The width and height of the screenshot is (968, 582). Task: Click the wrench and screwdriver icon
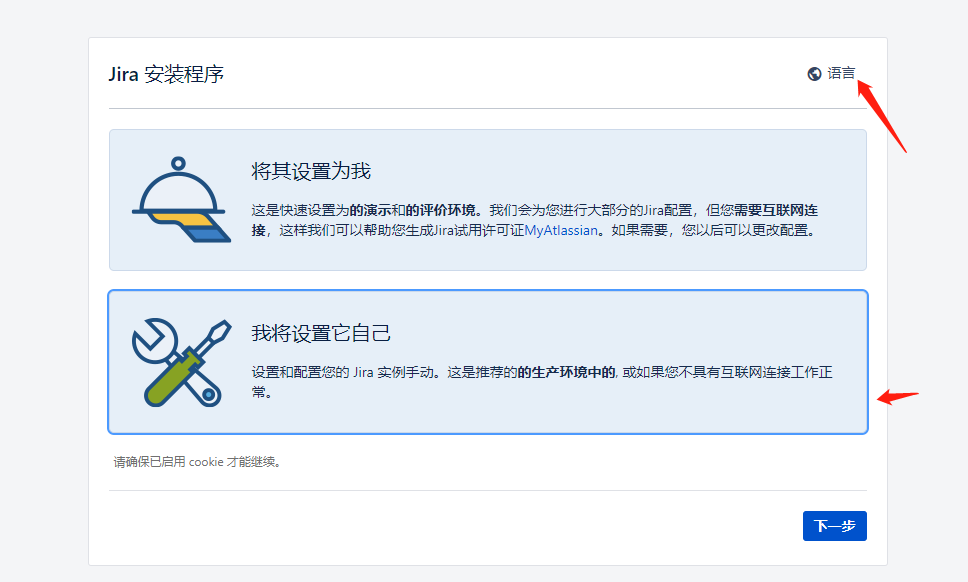click(x=182, y=362)
